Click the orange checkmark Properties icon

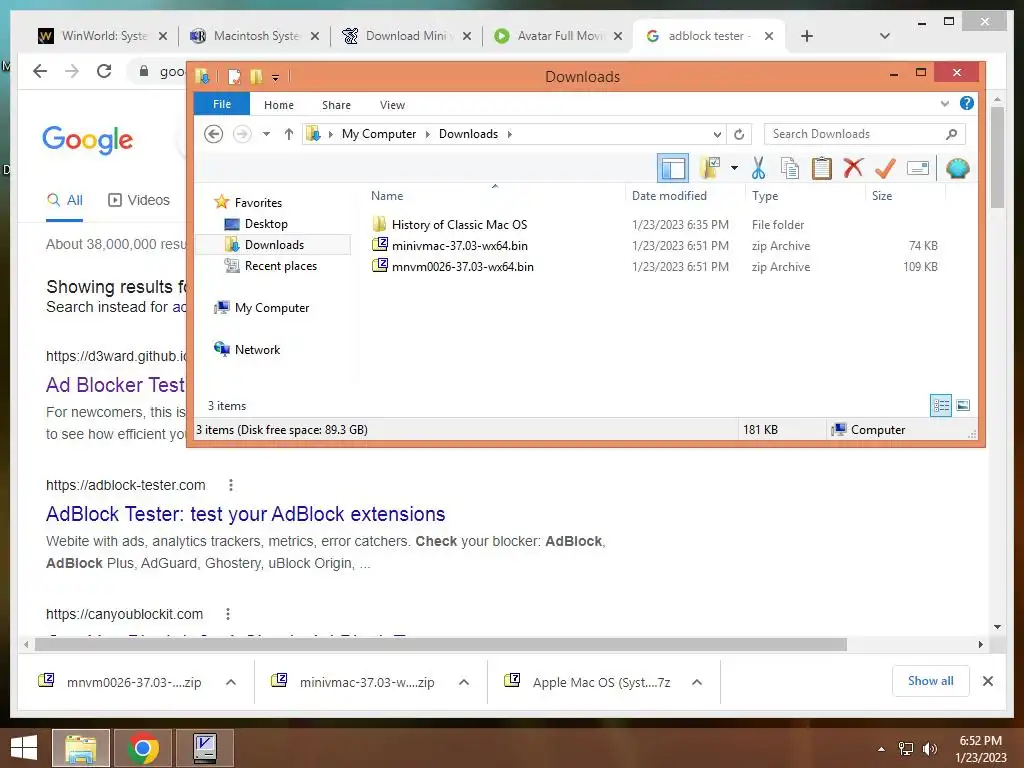886,168
